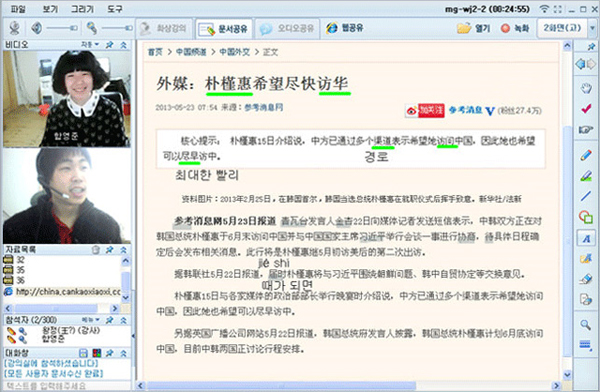Activate the hand pan tool

(586, 88)
